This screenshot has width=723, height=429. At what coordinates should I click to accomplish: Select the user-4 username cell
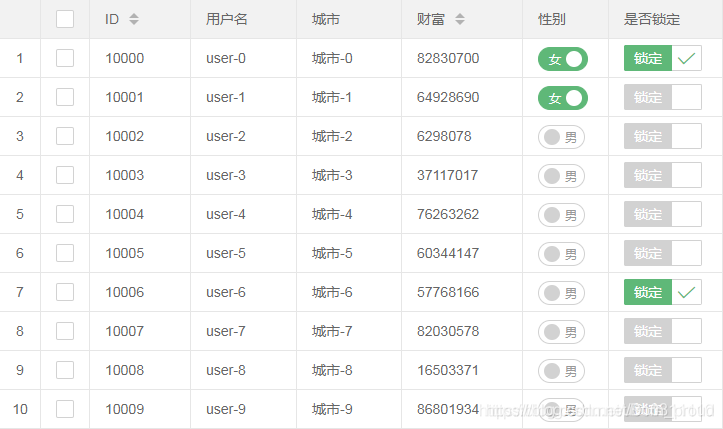click(x=226, y=214)
